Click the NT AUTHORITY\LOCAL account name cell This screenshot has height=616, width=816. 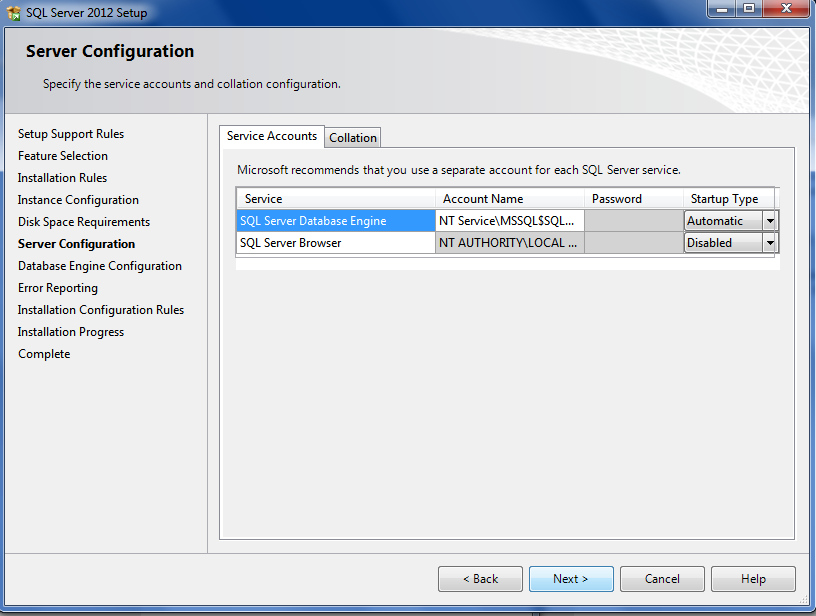pos(509,243)
